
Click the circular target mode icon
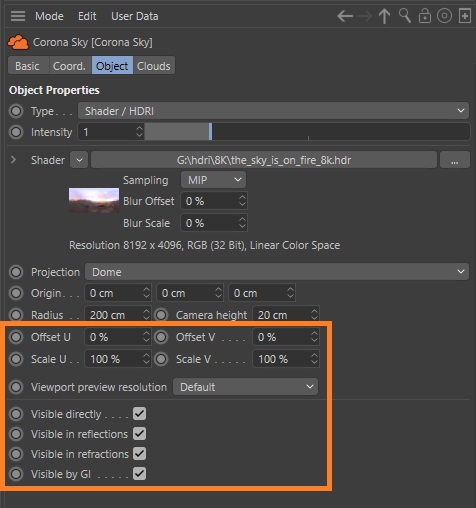click(x=444, y=16)
